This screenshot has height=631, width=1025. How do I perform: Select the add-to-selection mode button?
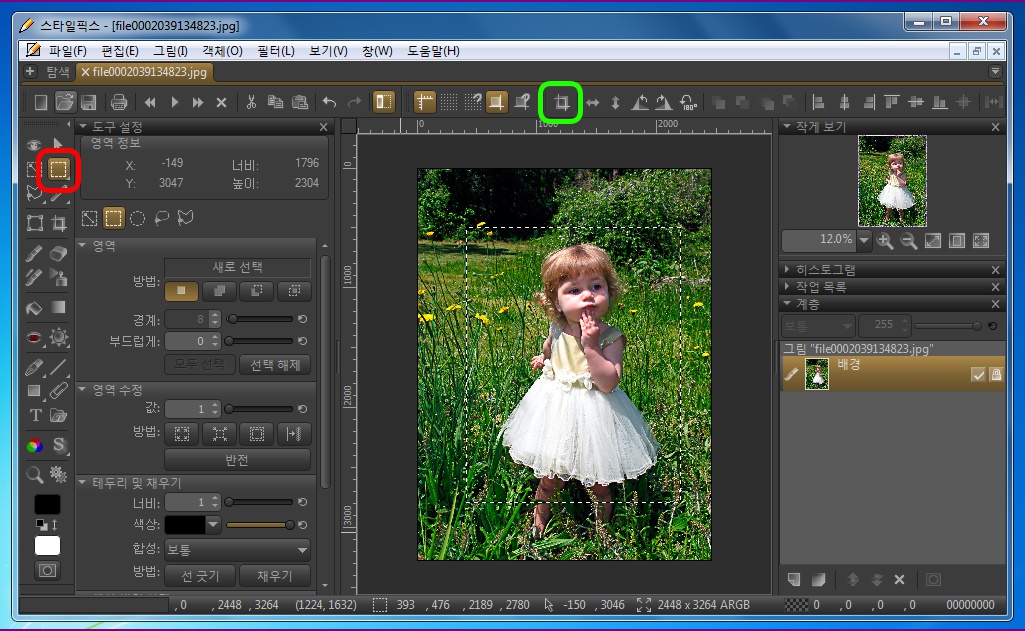(x=219, y=291)
